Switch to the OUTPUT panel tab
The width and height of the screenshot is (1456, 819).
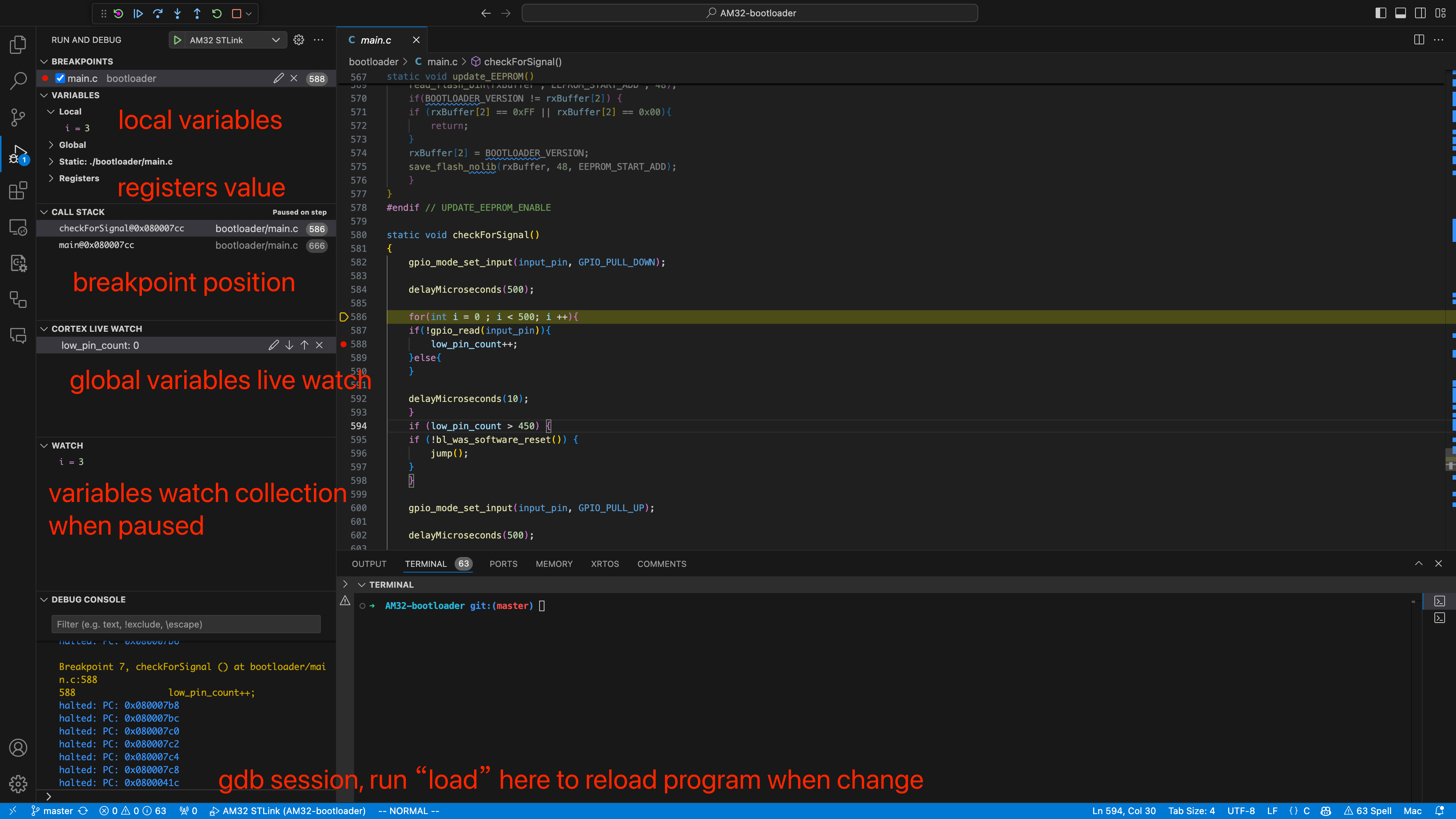369,564
